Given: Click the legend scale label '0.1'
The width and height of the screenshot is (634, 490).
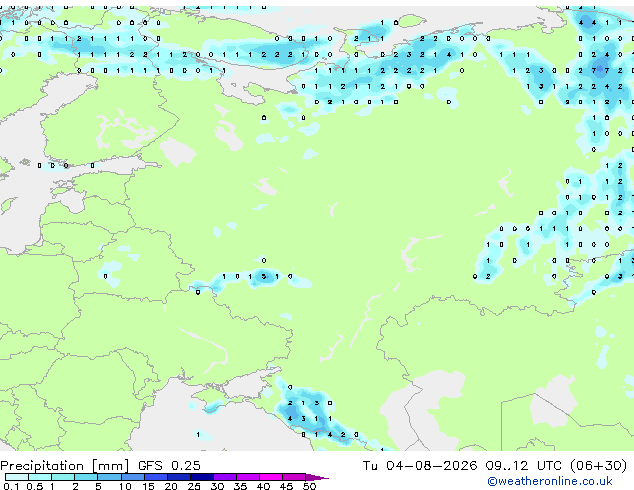Looking at the screenshot, I should click(11, 486).
